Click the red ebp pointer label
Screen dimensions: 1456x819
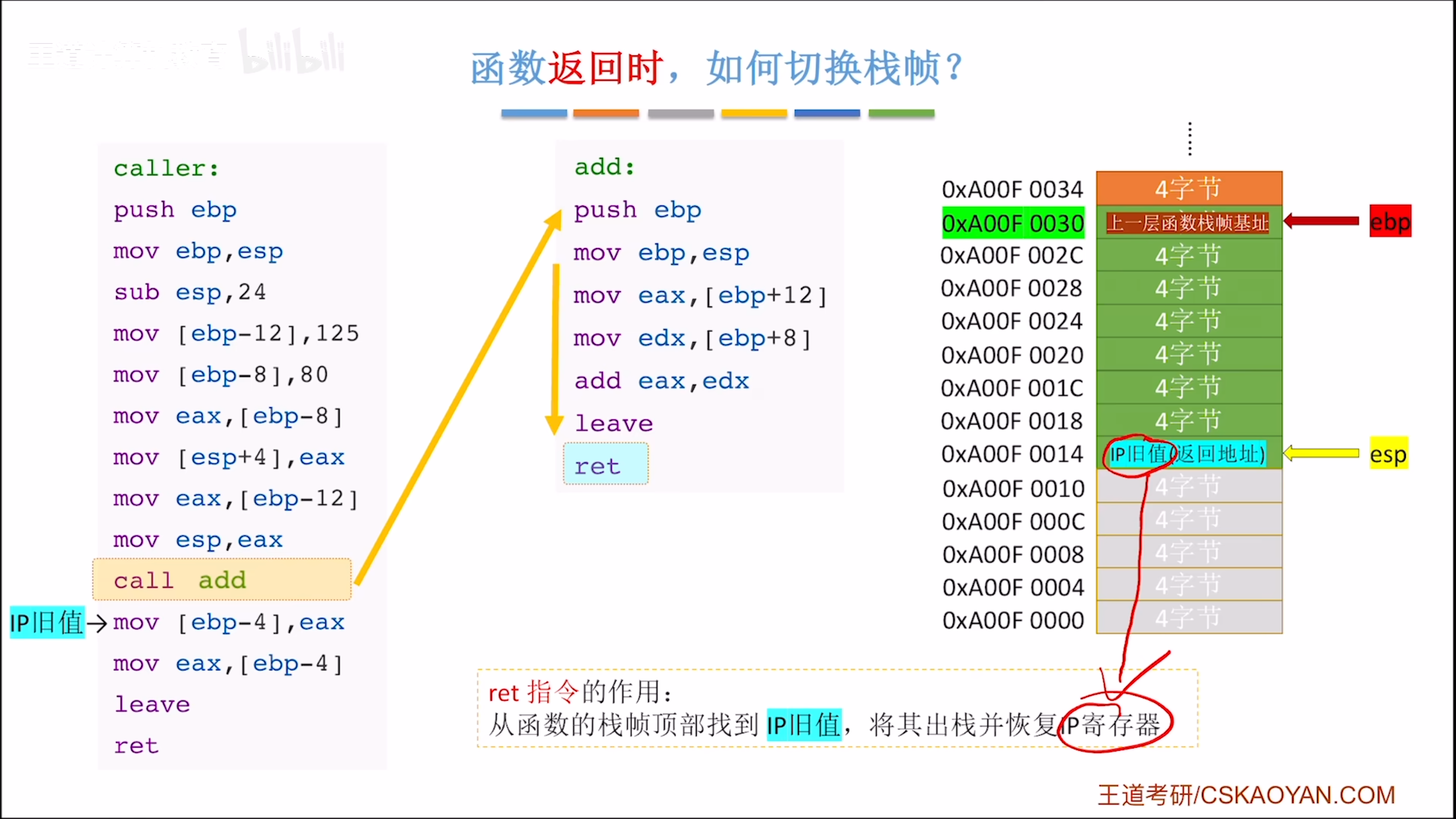click(x=1389, y=221)
